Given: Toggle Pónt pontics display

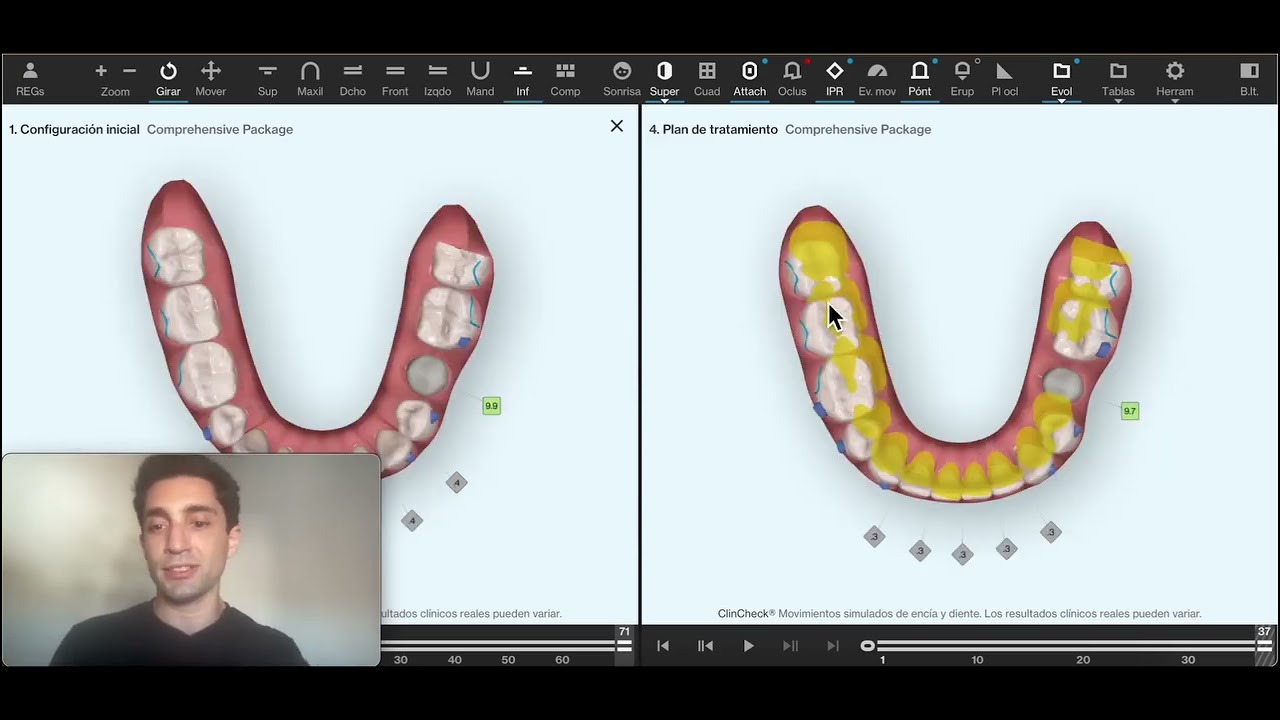Looking at the screenshot, I should [920, 79].
